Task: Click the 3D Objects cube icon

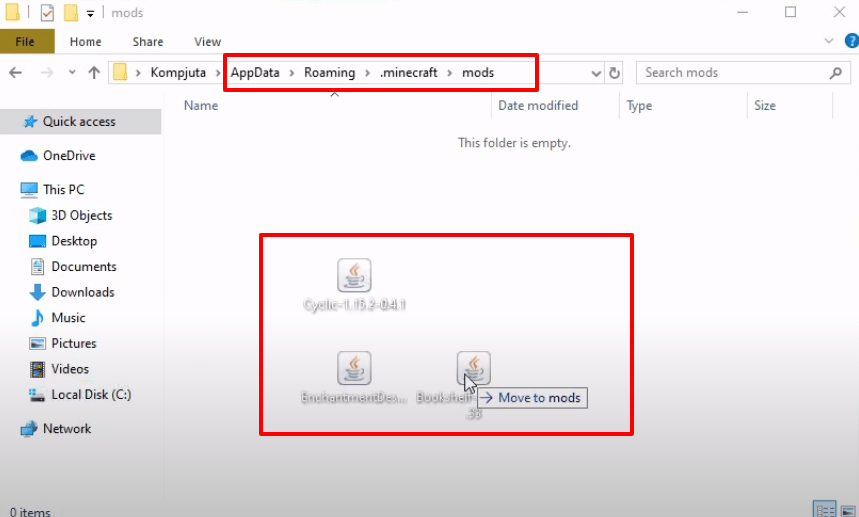Action: [x=37, y=215]
